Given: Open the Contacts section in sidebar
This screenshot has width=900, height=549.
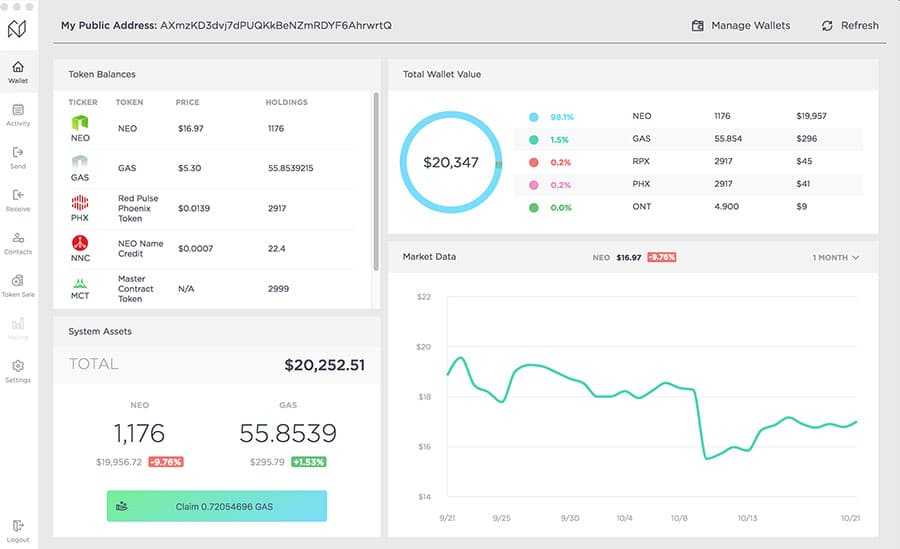Looking at the screenshot, I should click(x=18, y=243).
